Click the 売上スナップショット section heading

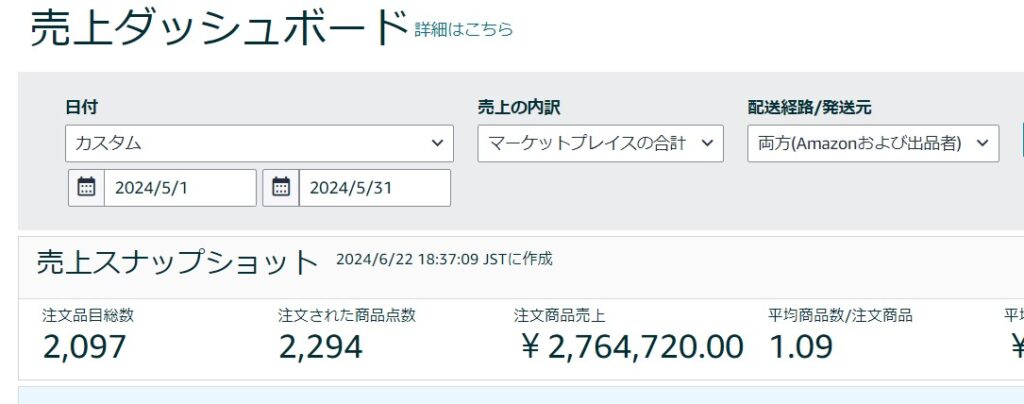[177, 262]
